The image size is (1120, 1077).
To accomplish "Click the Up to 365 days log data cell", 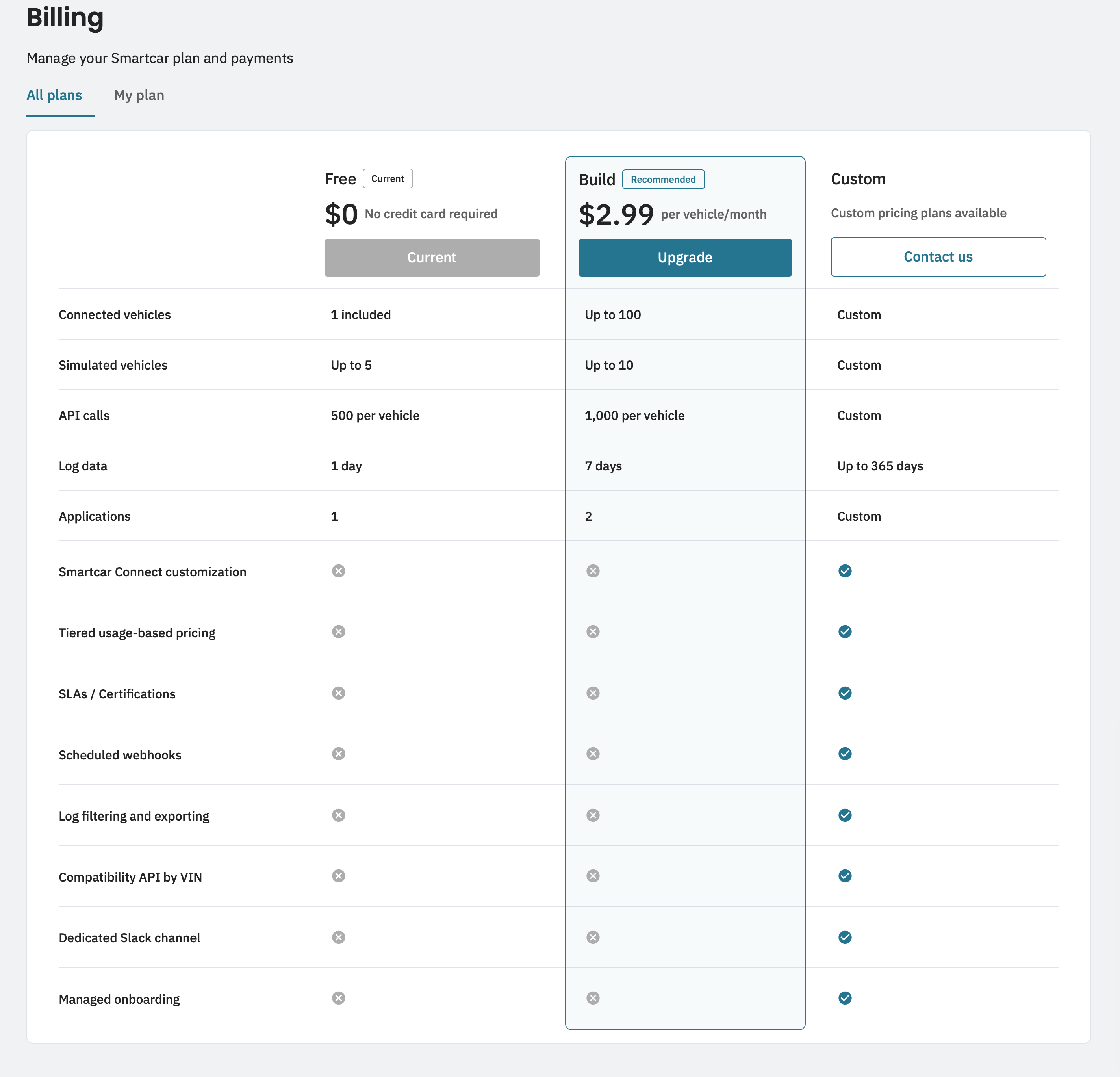I will [x=879, y=466].
